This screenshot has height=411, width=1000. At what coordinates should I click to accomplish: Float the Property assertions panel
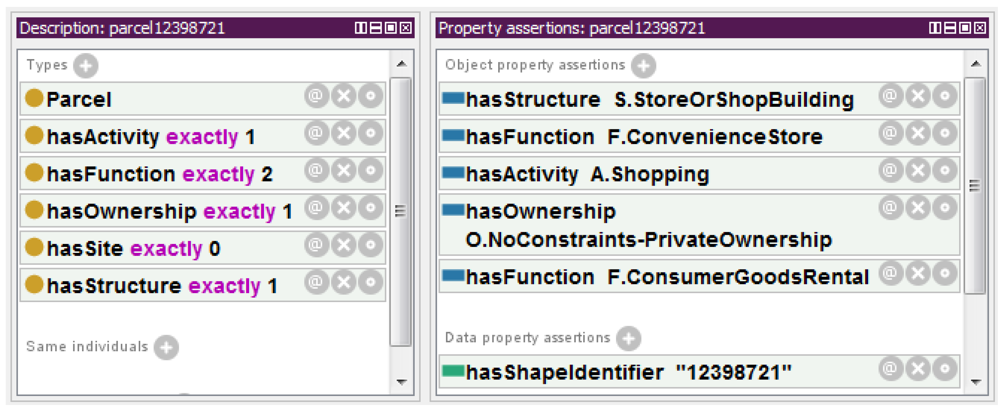964,27
